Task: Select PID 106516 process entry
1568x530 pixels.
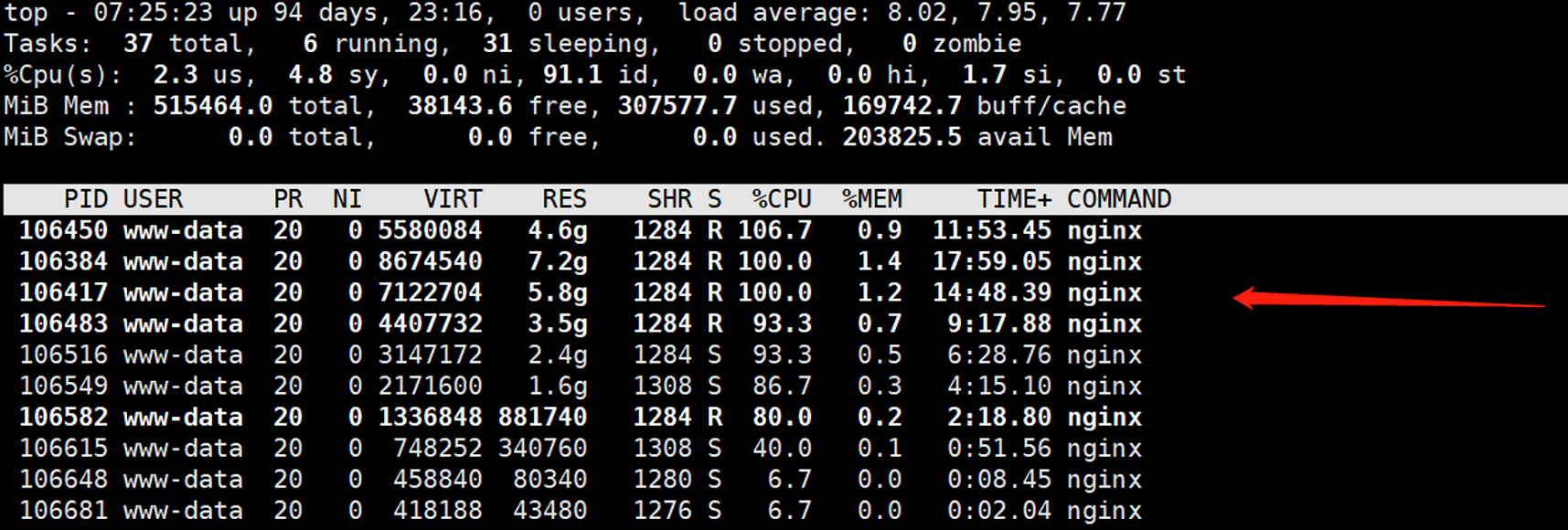Action: [63, 355]
